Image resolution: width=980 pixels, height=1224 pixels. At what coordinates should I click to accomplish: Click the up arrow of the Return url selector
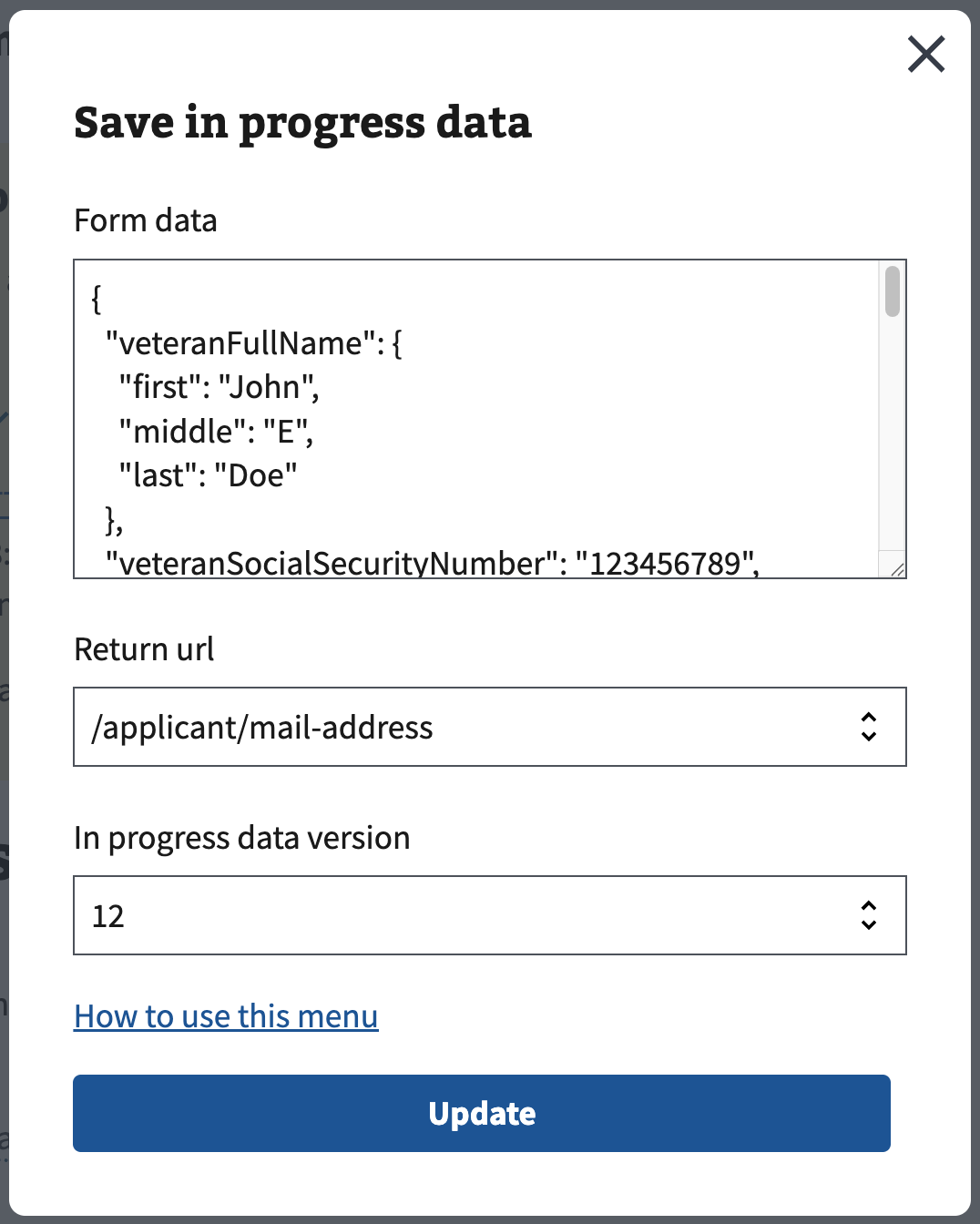pyautogui.click(x=869, y=719)
